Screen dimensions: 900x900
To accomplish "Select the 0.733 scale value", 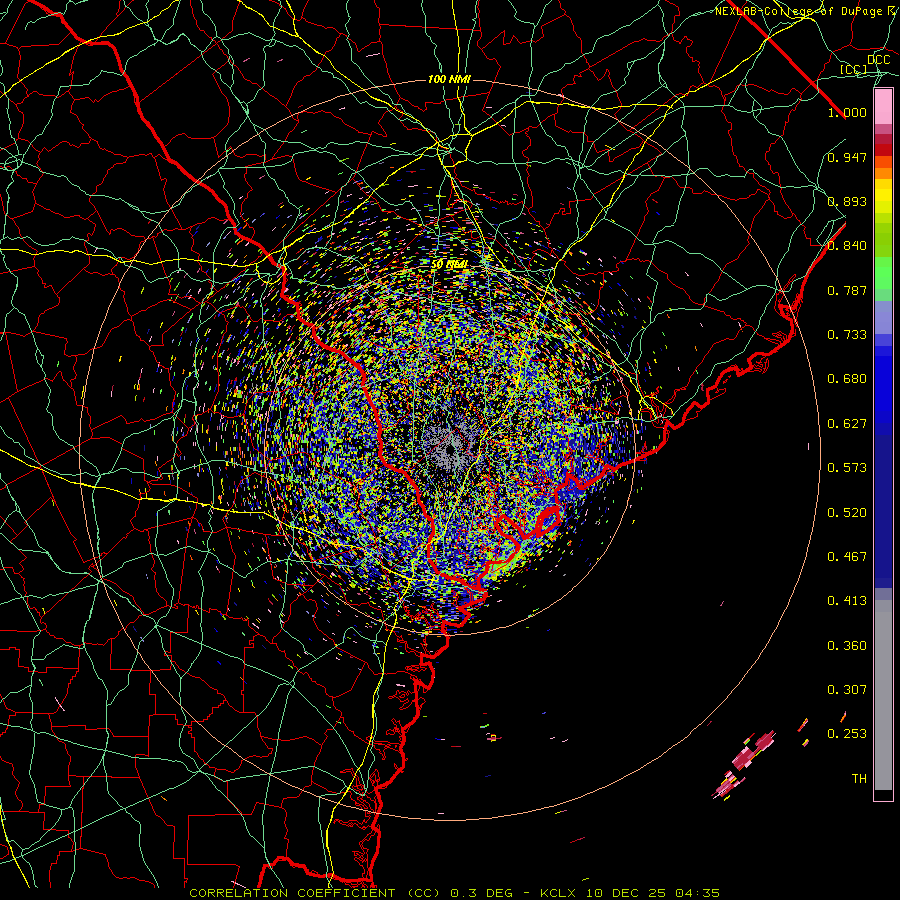I will pos(847,335).
